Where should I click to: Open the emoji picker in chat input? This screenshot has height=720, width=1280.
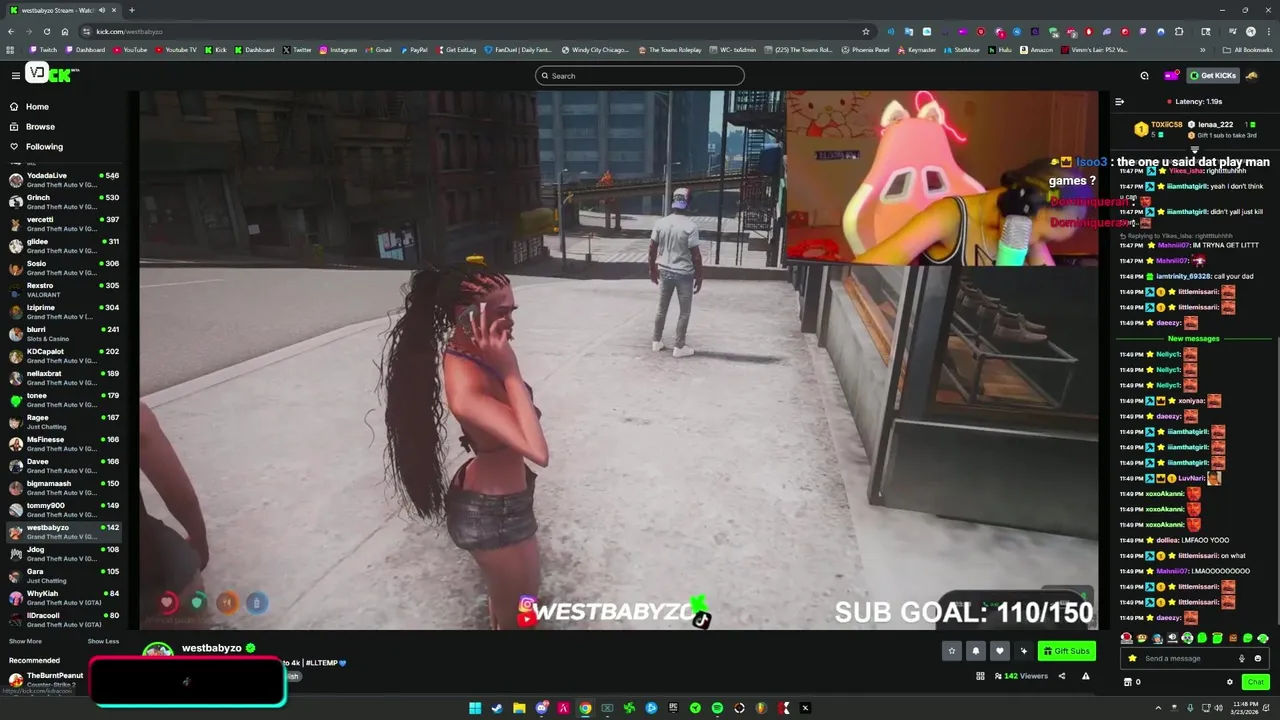[1258, 658]
